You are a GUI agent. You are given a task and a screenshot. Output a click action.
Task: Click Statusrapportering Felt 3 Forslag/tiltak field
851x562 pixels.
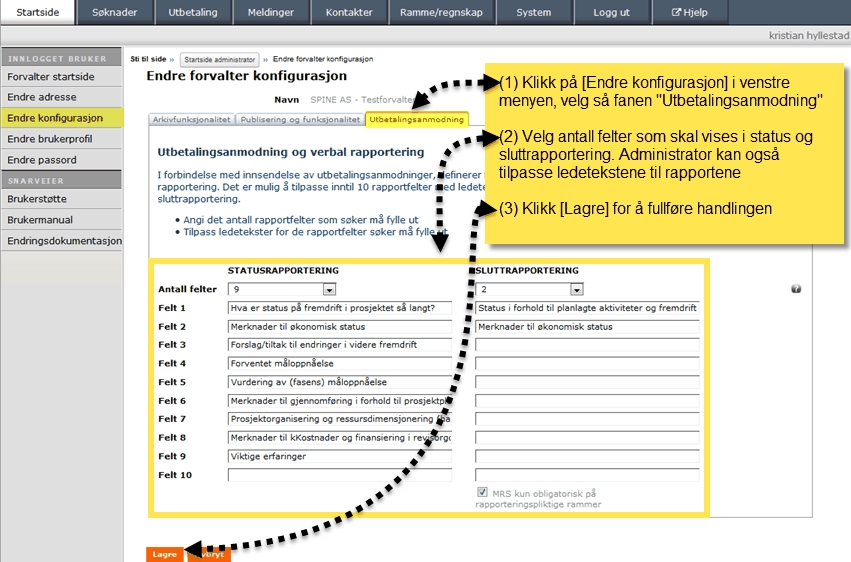(340, 345)
